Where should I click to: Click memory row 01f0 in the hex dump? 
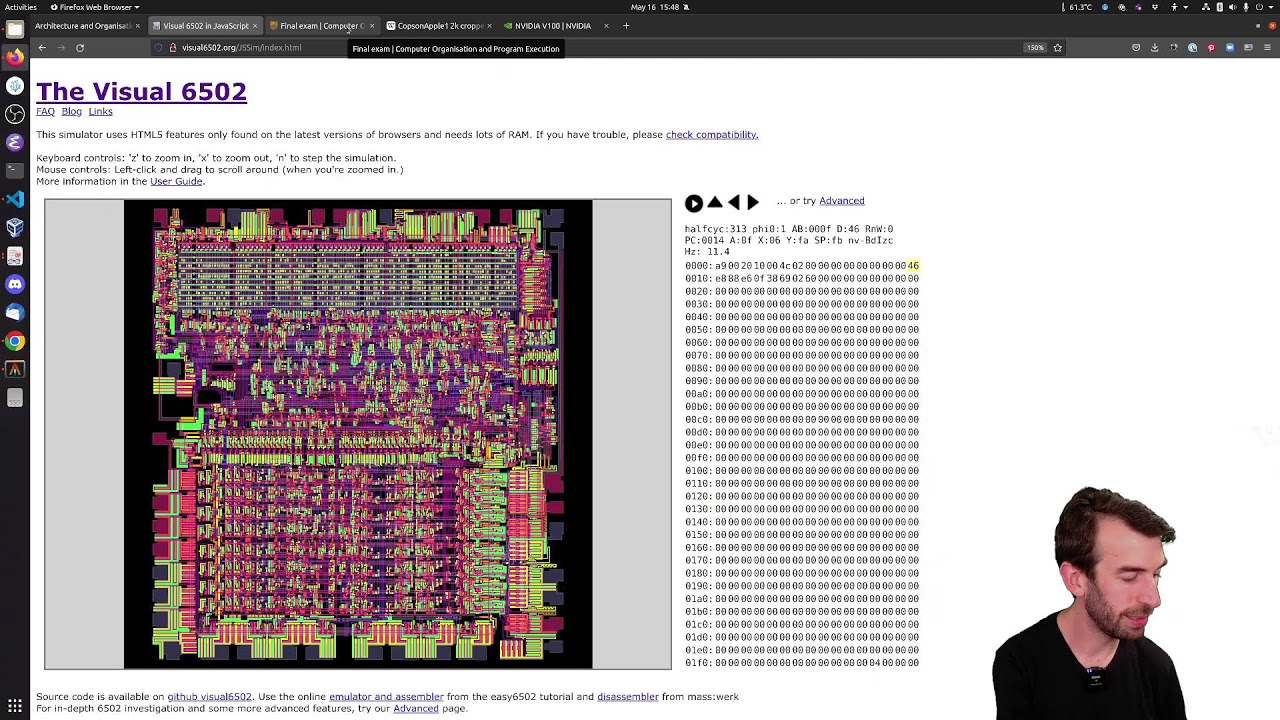click(802, 662)
